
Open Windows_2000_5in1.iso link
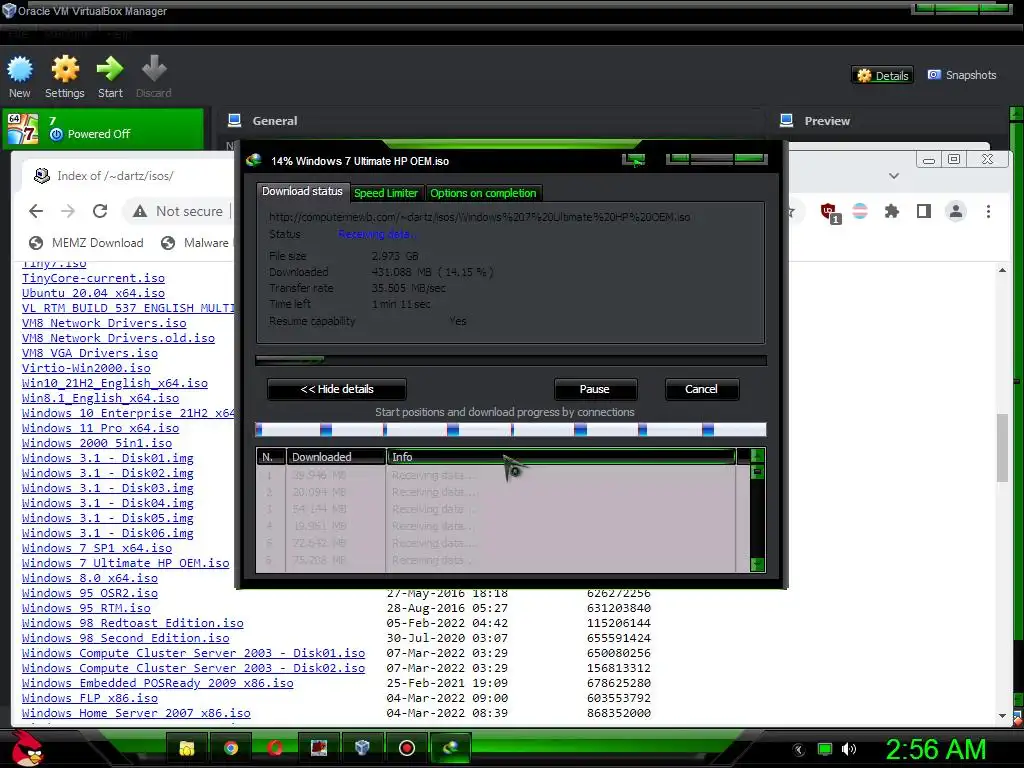coord(97,443)
